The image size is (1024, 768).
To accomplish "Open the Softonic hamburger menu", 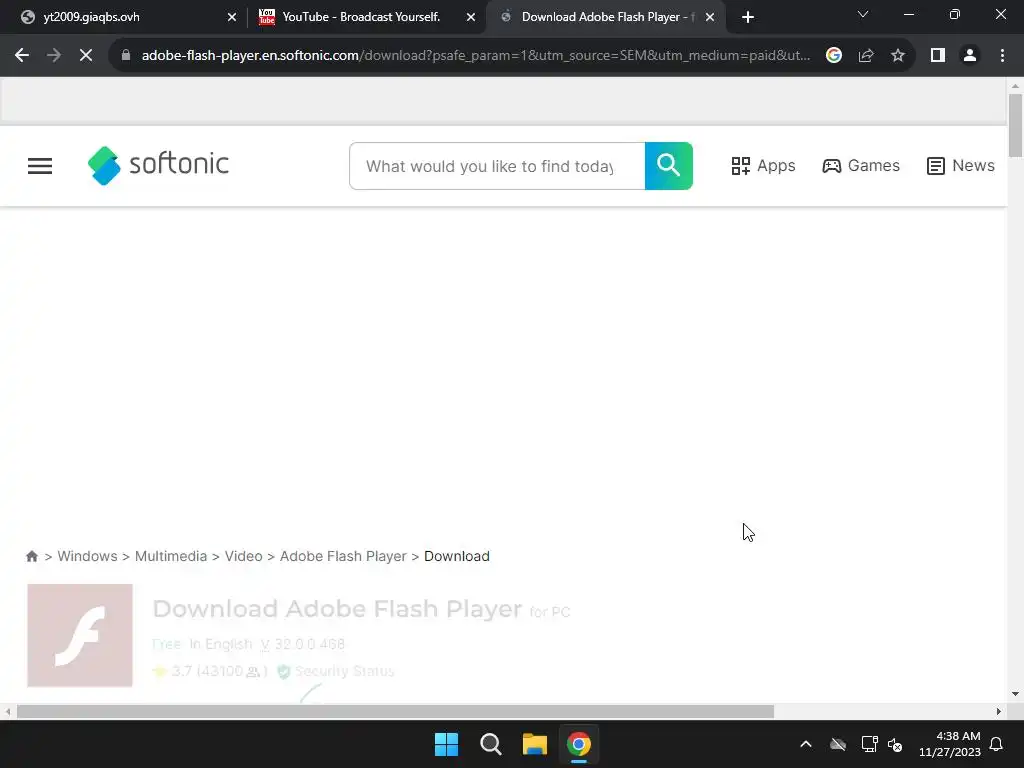I will 40,166.
